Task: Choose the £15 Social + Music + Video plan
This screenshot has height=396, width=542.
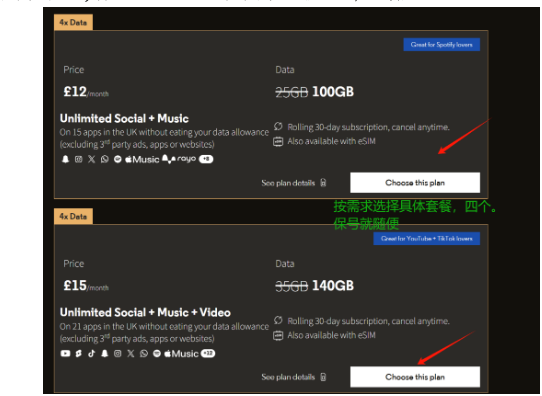Action: click(x=415, y=377)
